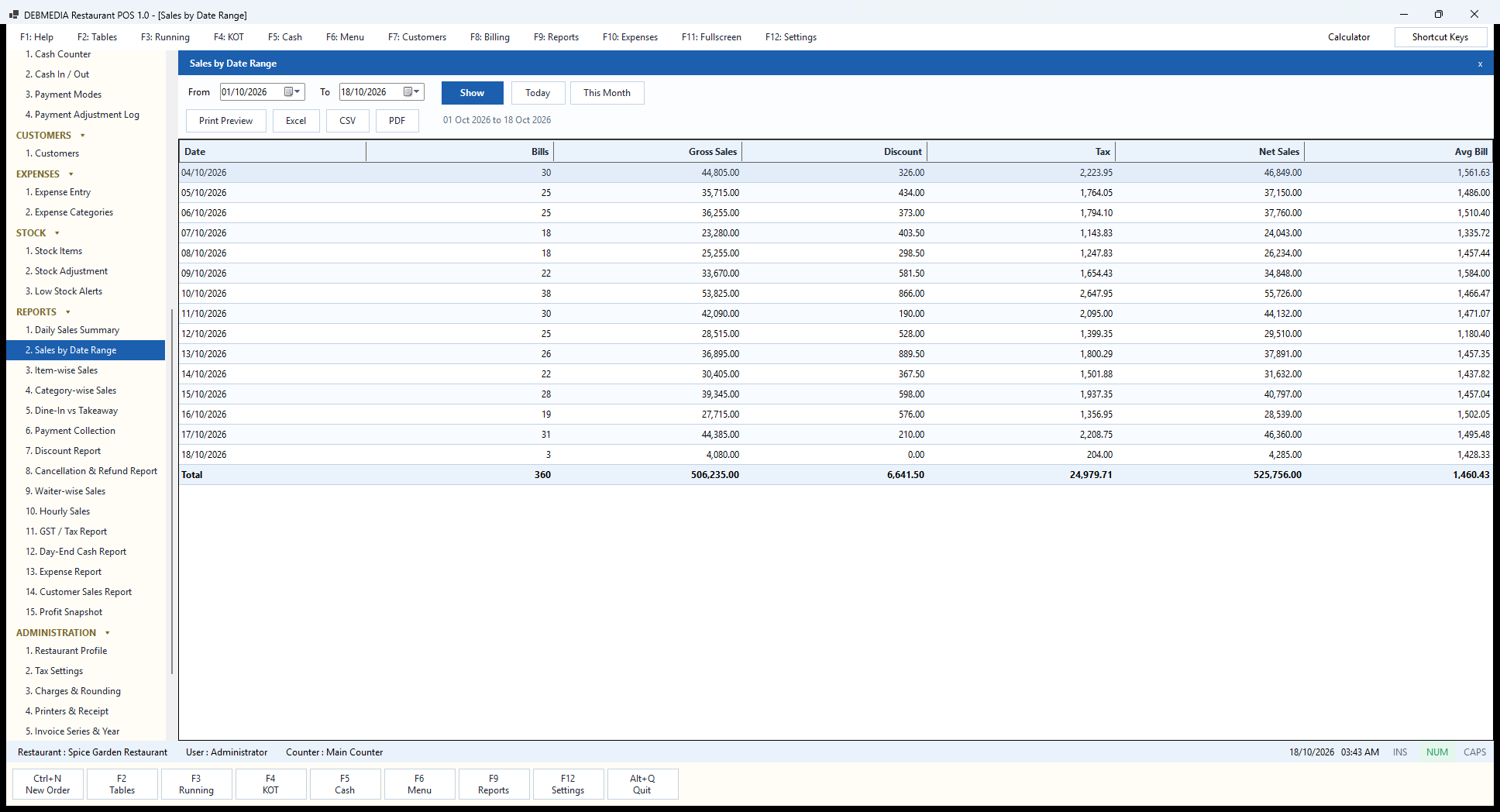Collapse the REPORTS section arrow
This screenshot has width=1500, height=812.
(68, 312)
